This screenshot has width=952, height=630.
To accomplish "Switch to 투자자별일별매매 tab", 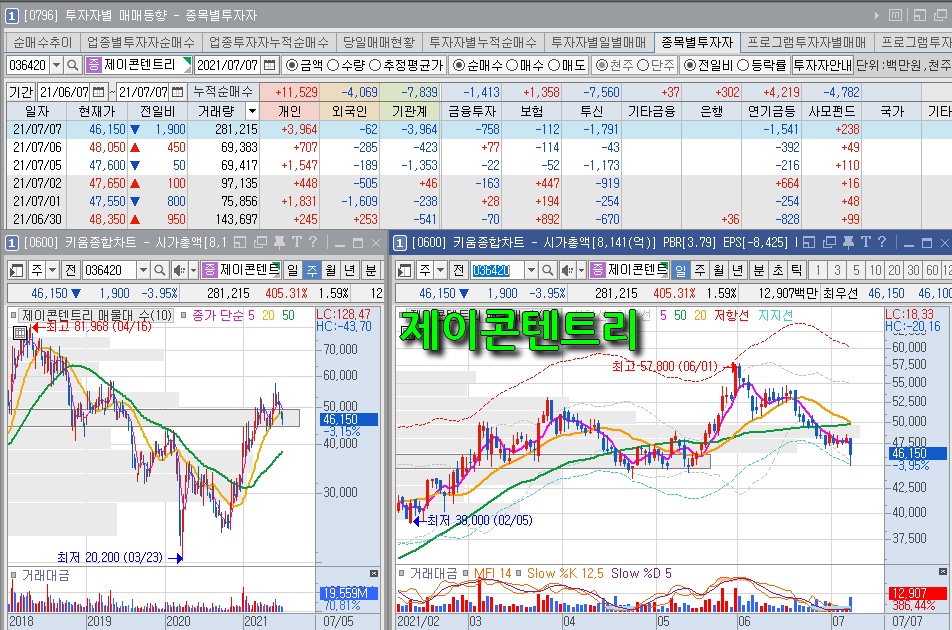I will (x=599, y=42).
